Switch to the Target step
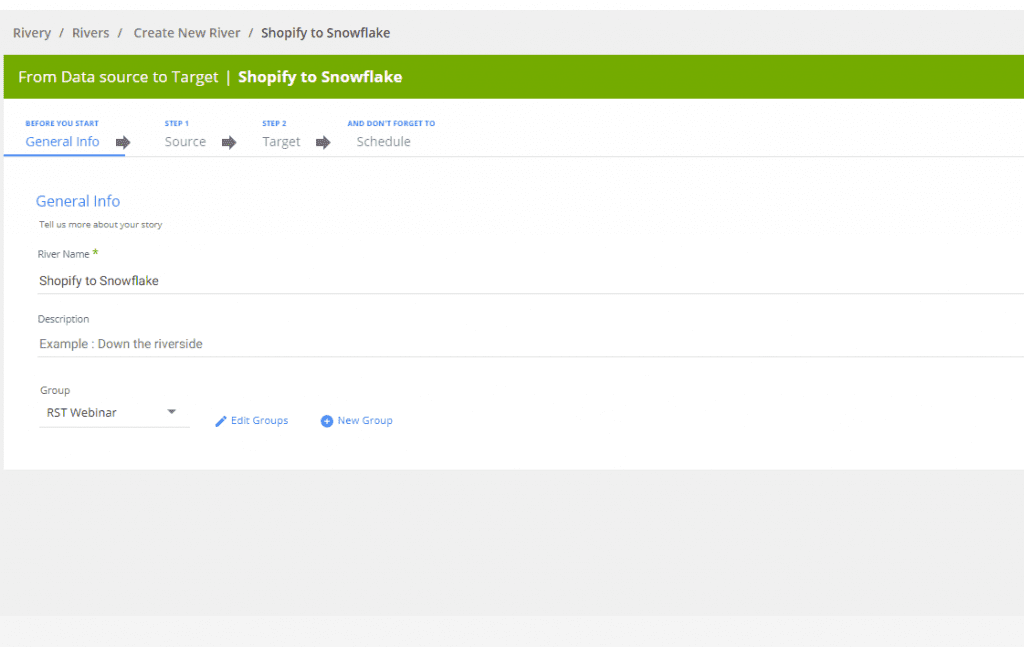 281,141
